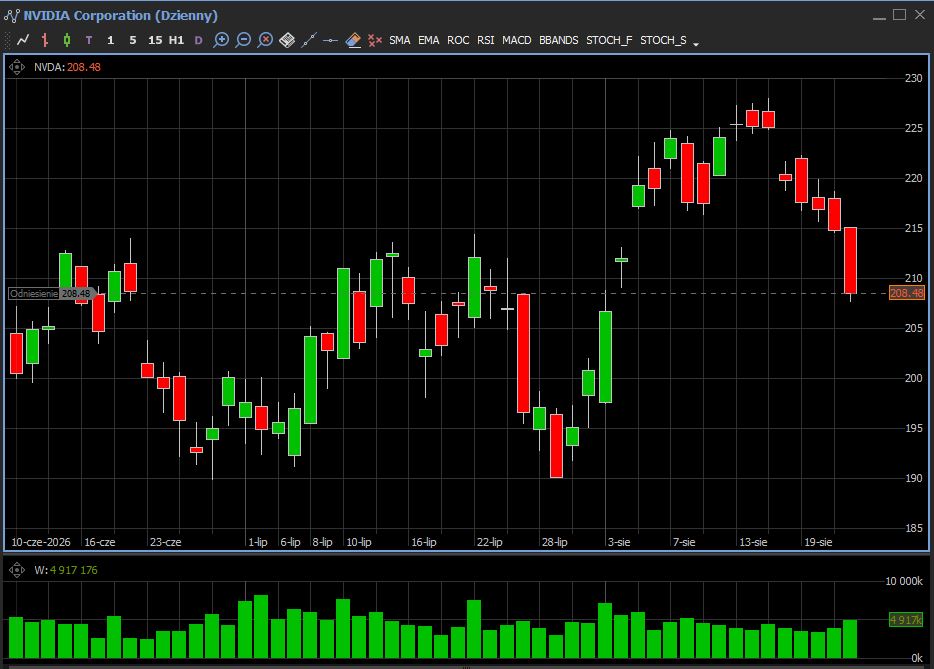Screen dimensions: 934x669
Task: Click the 10-lip date label
Action: click(x=359, y=542)
